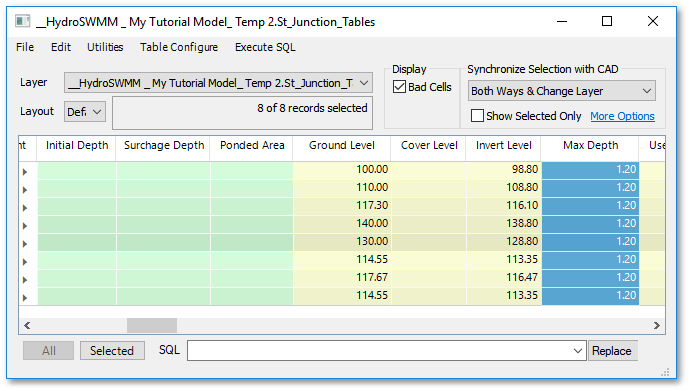Click Max Depth cell in 140.00 row

tap(590, 224)
